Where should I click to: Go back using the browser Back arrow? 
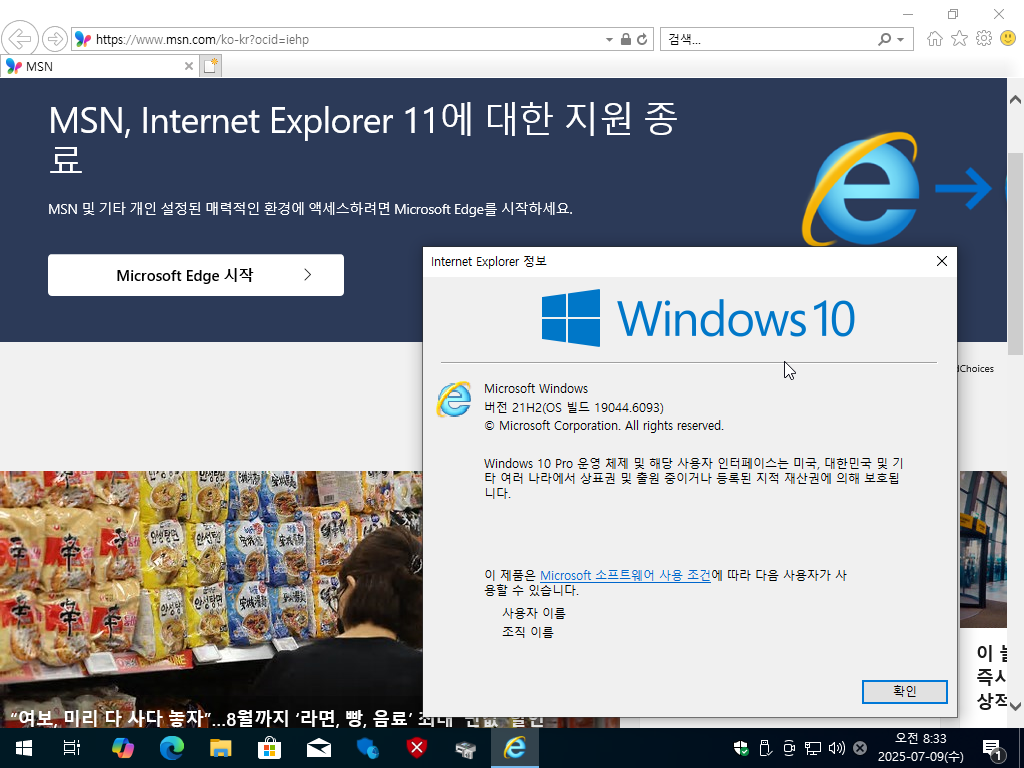click(20, 39)
